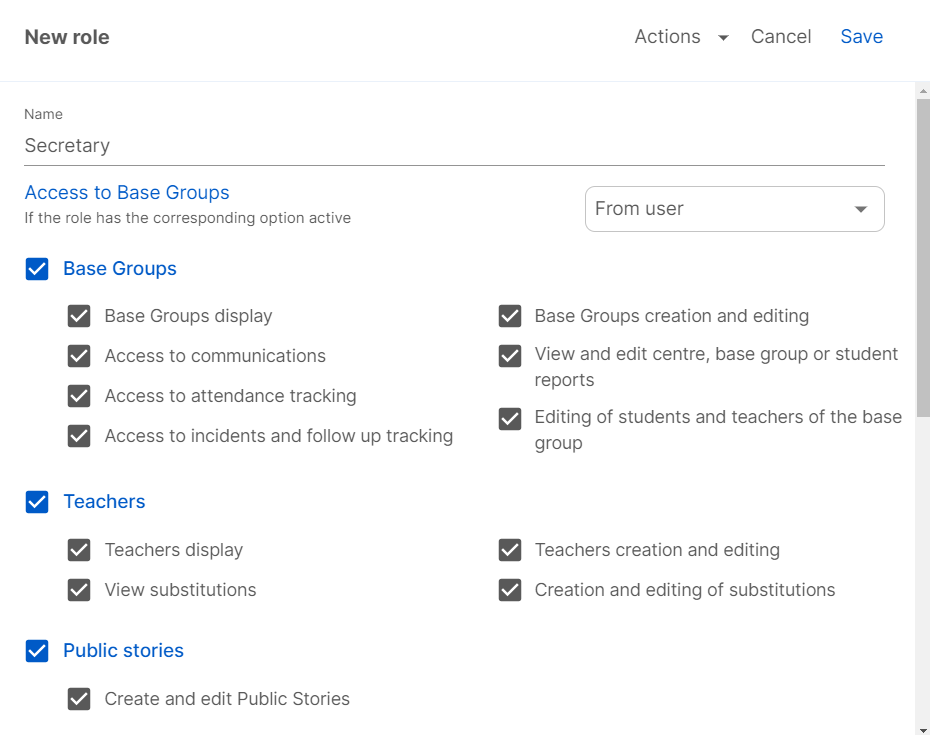Toggle Base Groups creation and editing

(x=510, y=316)
